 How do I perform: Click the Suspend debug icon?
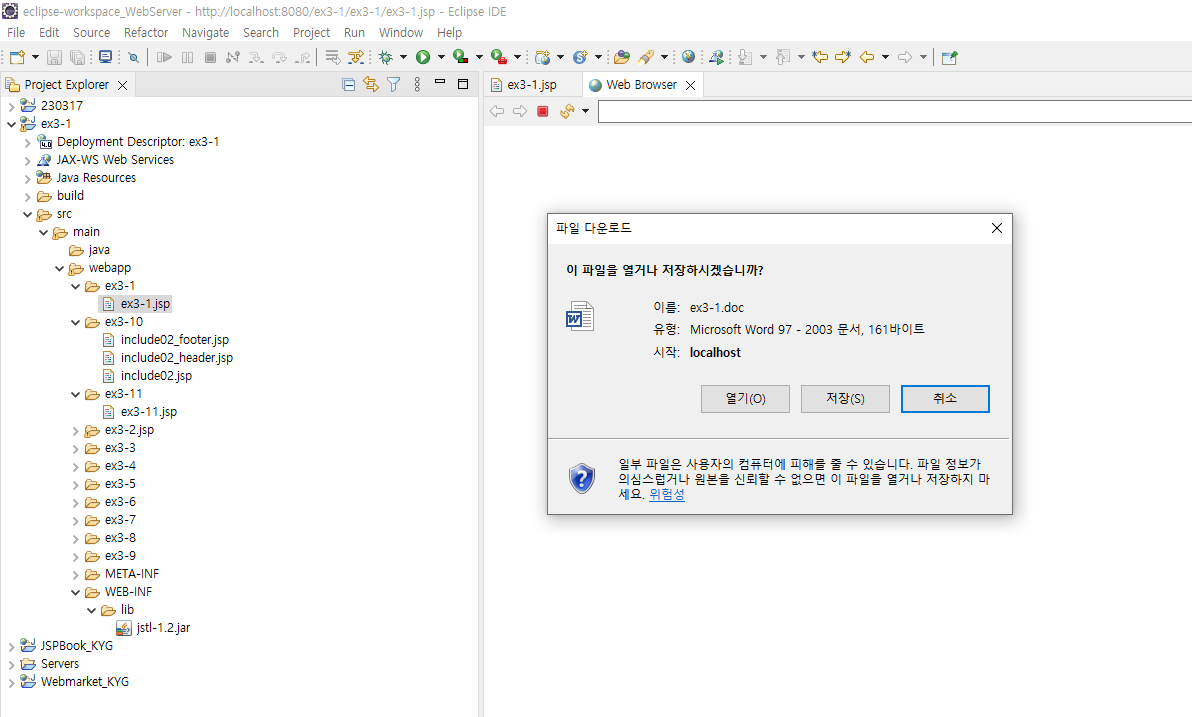188,57
